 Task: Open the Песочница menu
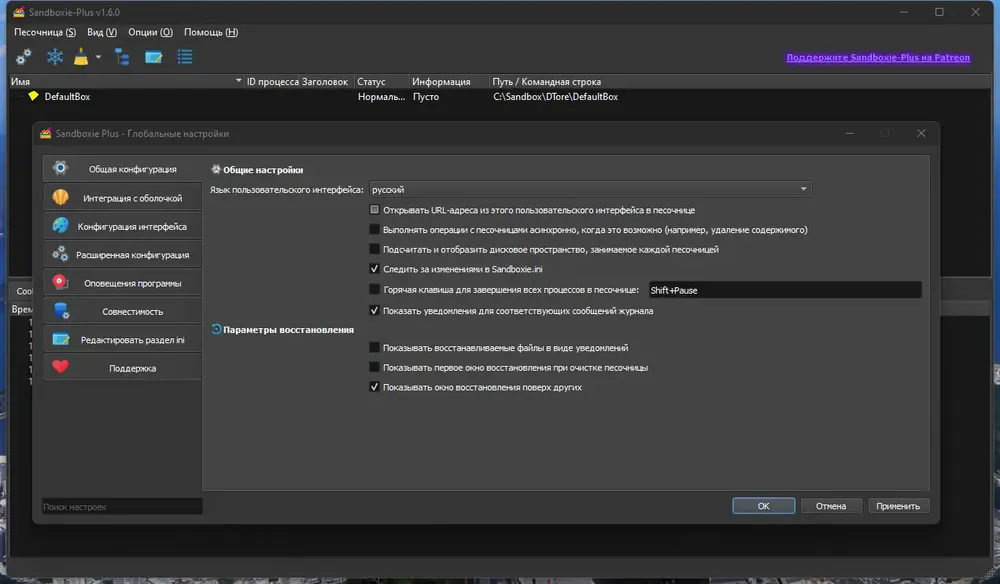[x=45, y=32]
